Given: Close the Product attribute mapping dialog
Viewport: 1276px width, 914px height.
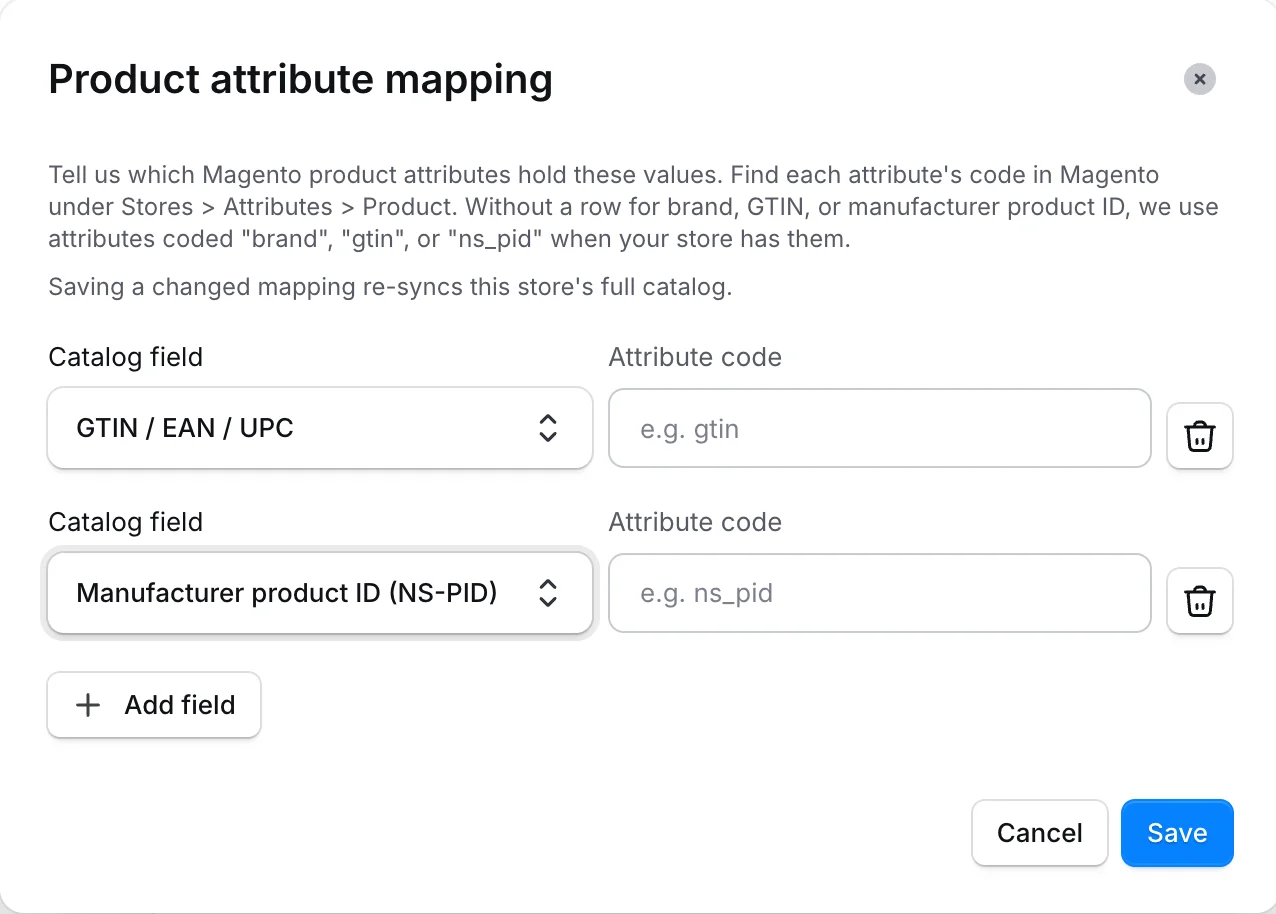Looking at the screenshot, I should [x=1199, y=79].
